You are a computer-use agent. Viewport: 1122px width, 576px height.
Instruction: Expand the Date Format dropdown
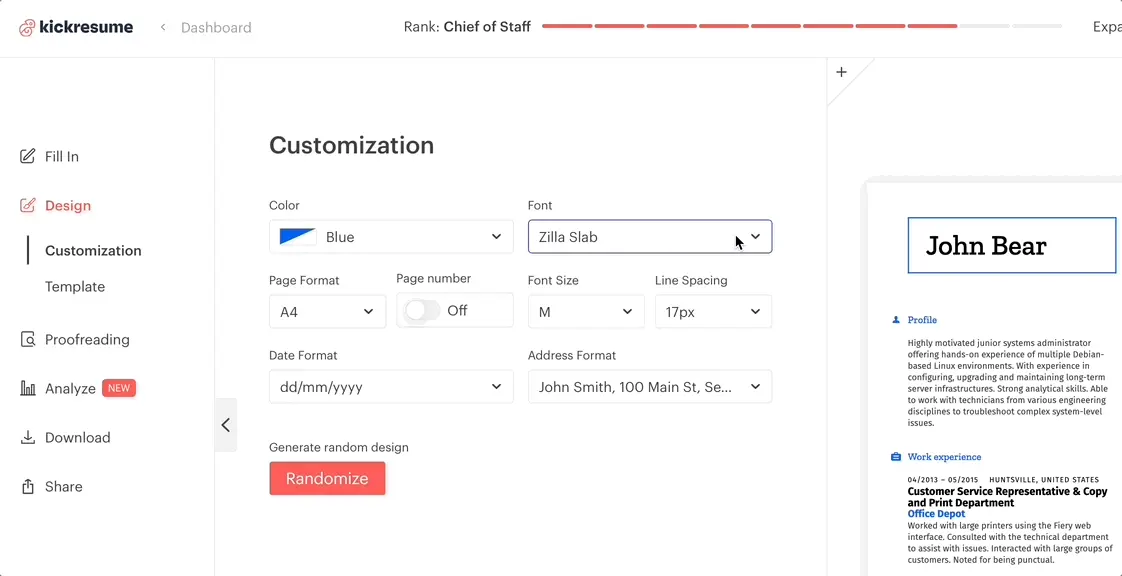[391, 387]
